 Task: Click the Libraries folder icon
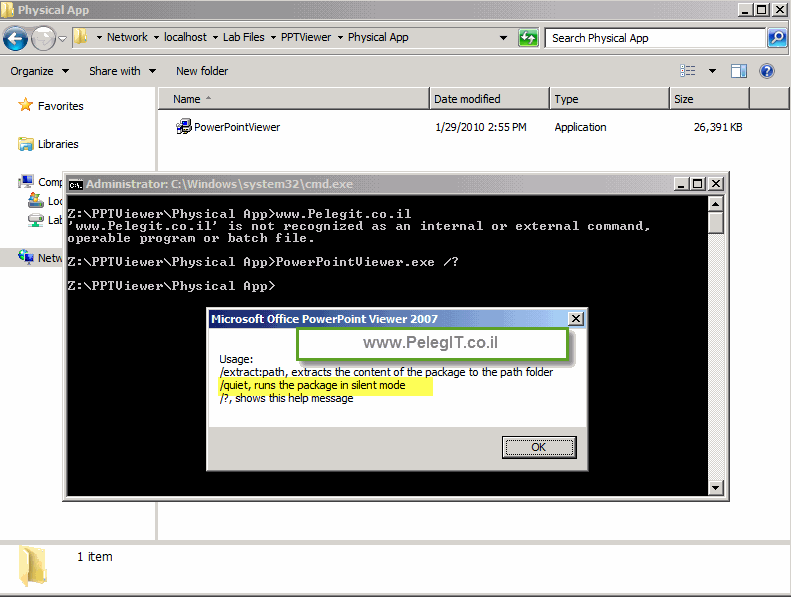click(26, 144)
